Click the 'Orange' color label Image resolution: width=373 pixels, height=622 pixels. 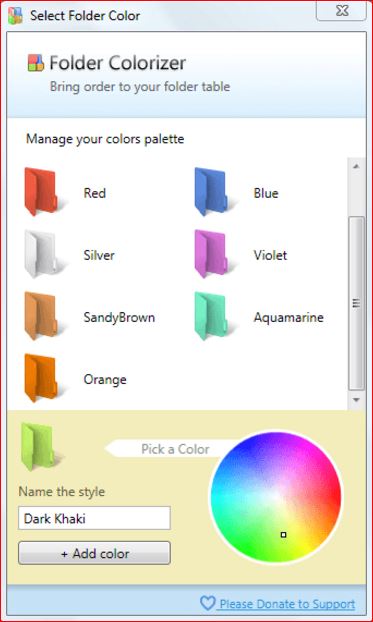click(x=105, y=380)
